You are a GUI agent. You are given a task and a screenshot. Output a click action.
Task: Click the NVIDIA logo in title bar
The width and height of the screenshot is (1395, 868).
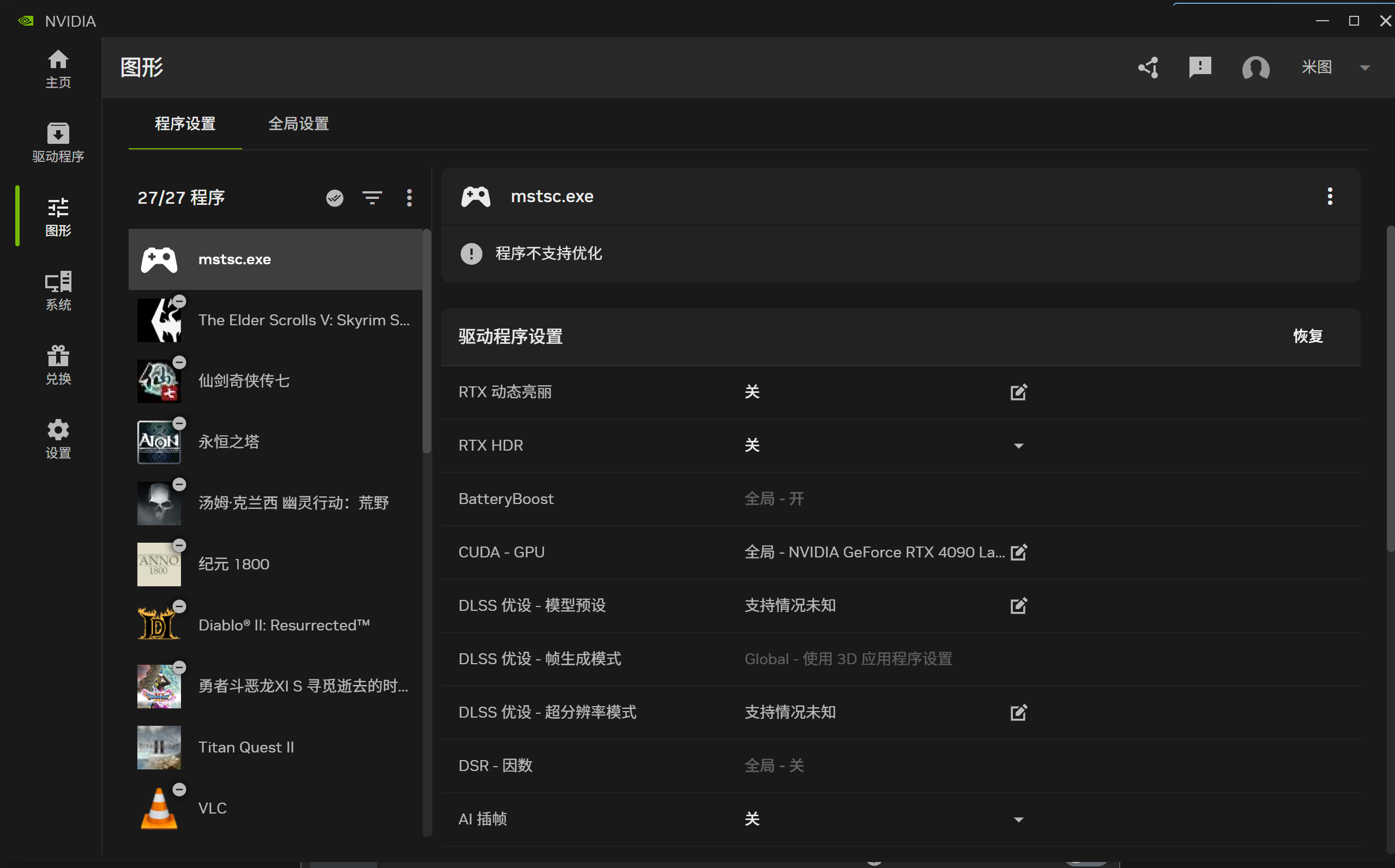coord(26,21)
